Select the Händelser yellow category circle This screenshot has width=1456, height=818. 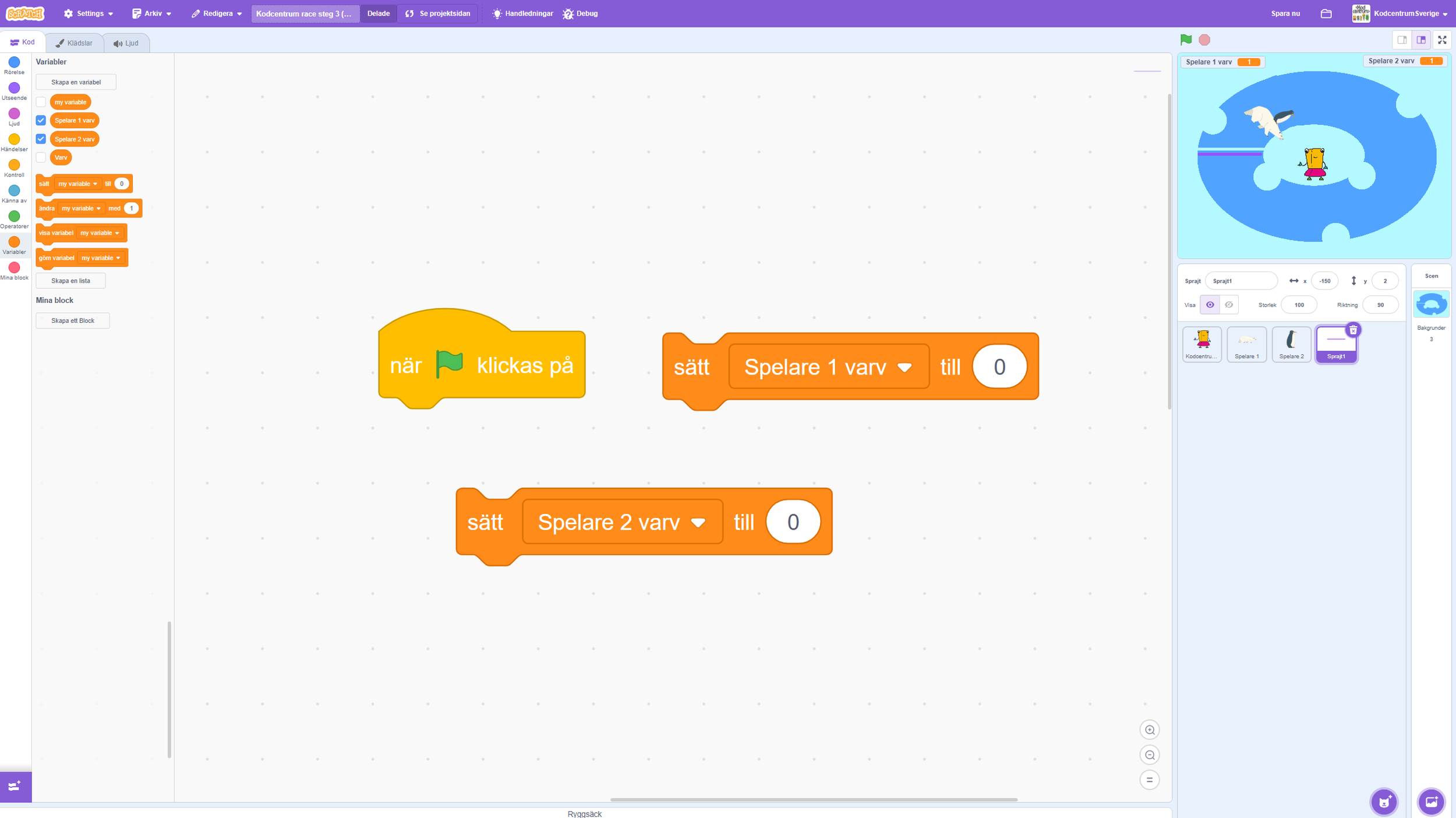pyautogui.click(x=14, y=139)
